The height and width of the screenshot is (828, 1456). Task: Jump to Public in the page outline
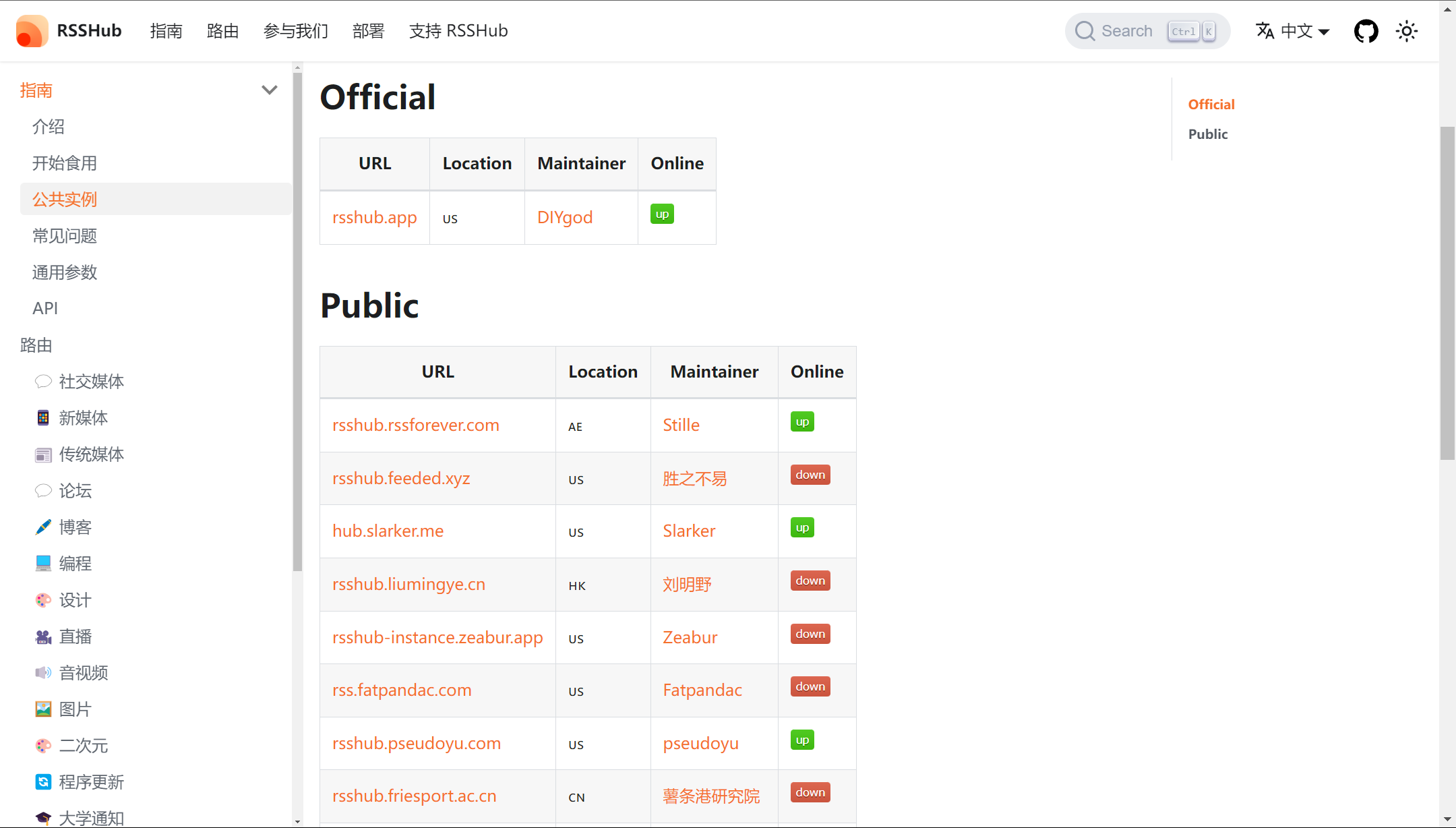tap(1208, 134)
